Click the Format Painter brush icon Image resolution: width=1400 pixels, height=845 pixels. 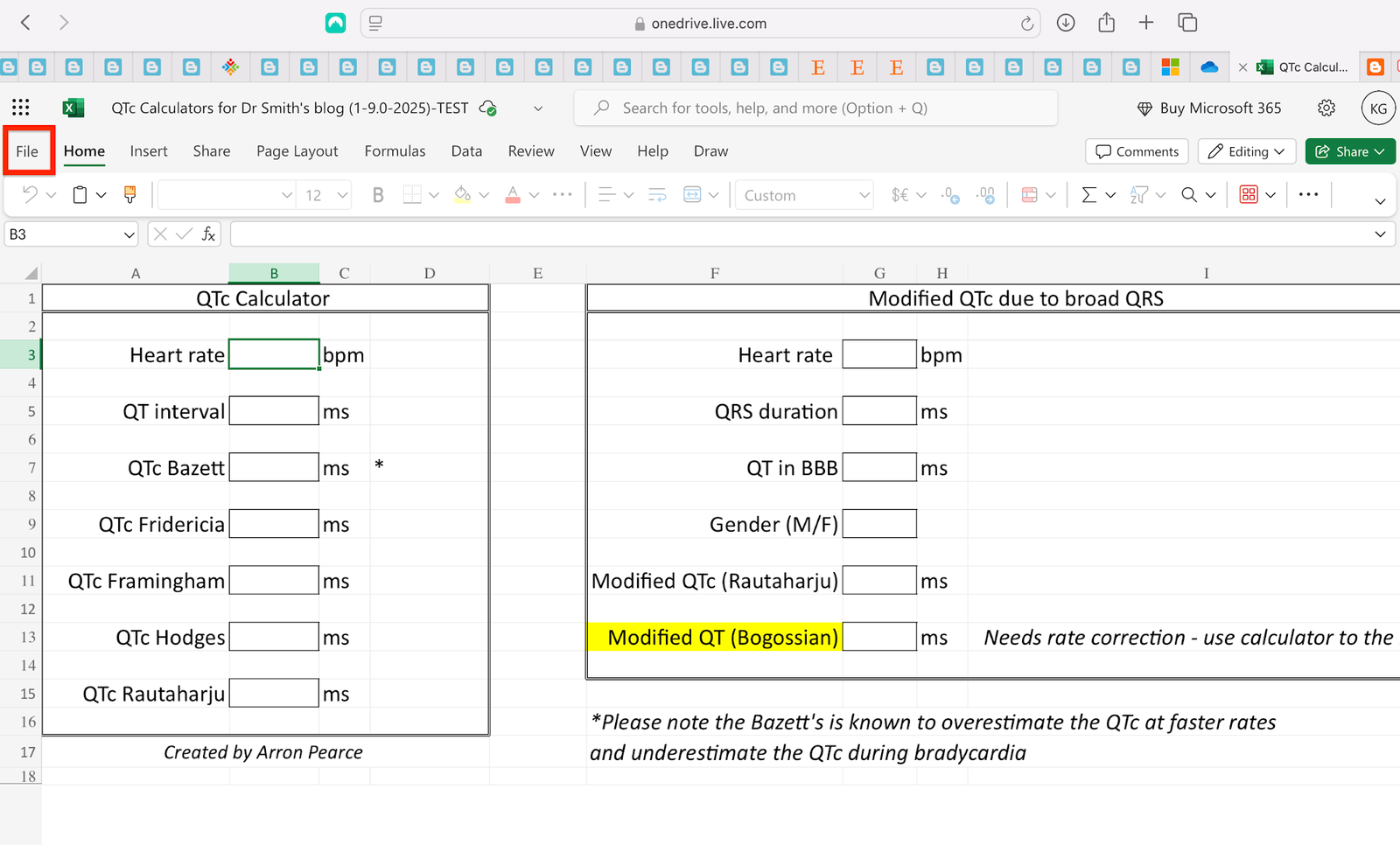[129, 195]
